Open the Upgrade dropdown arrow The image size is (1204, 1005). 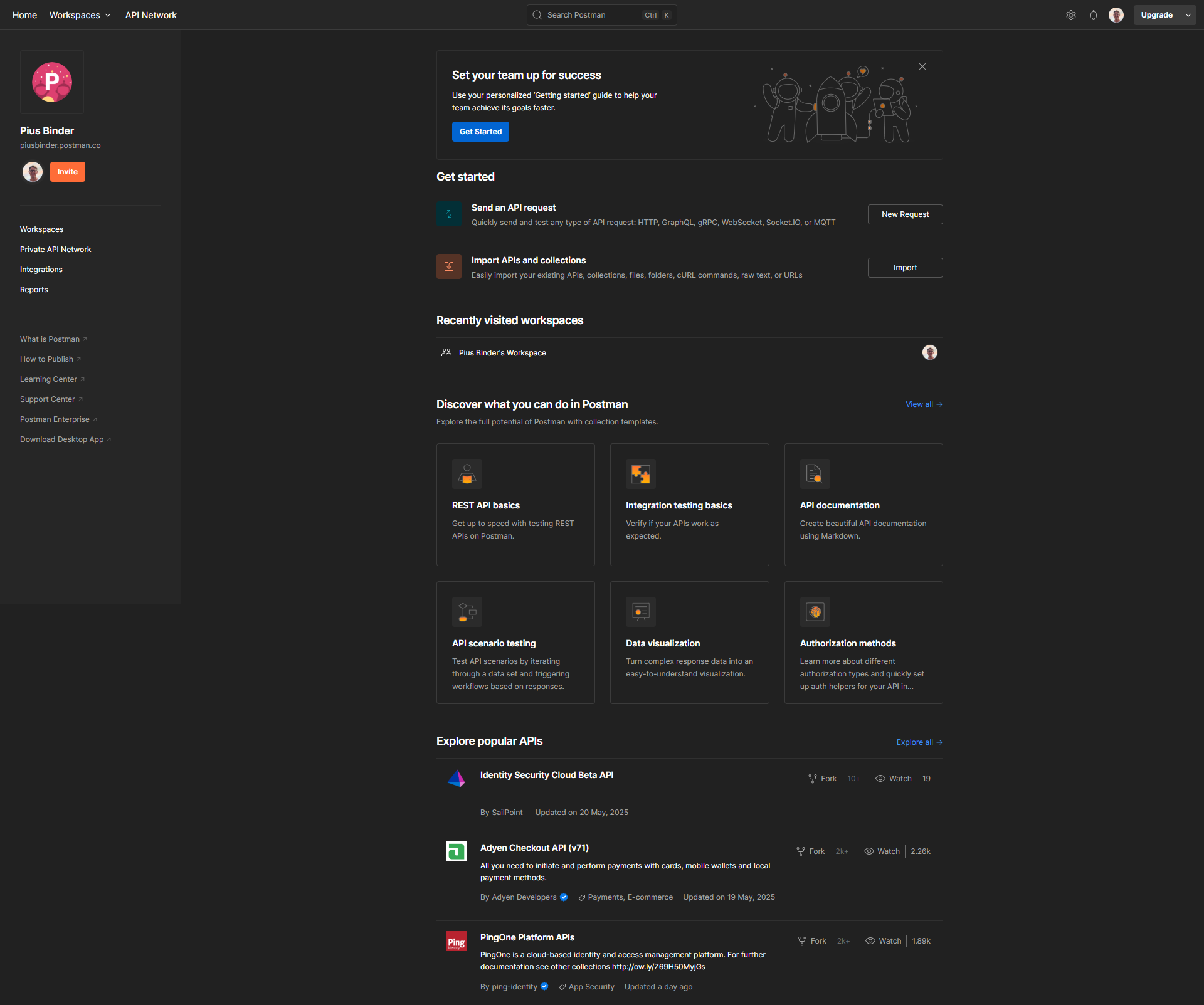pos(1188,15)
